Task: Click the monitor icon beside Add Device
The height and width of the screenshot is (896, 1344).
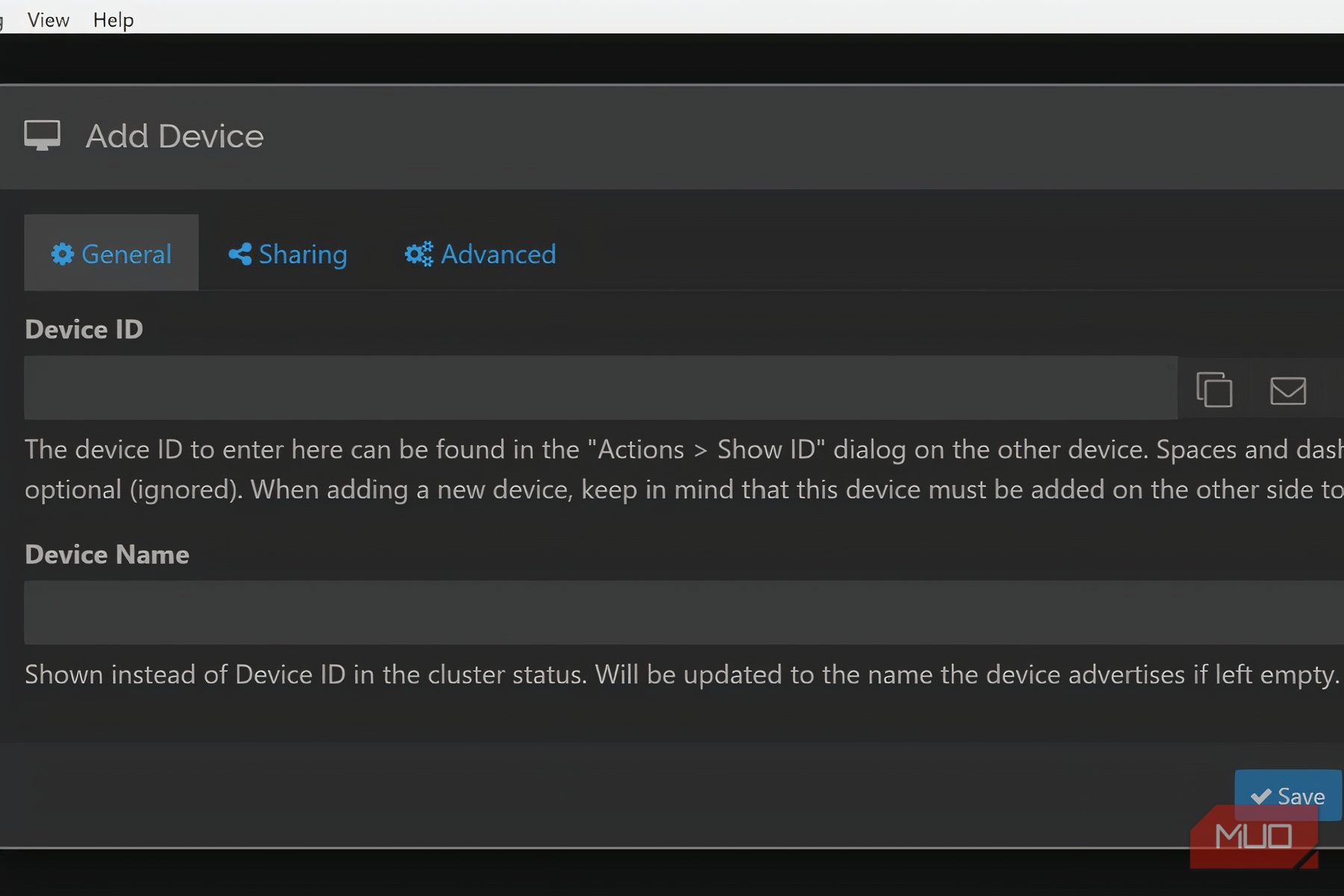Action: (x=43, y=136)
